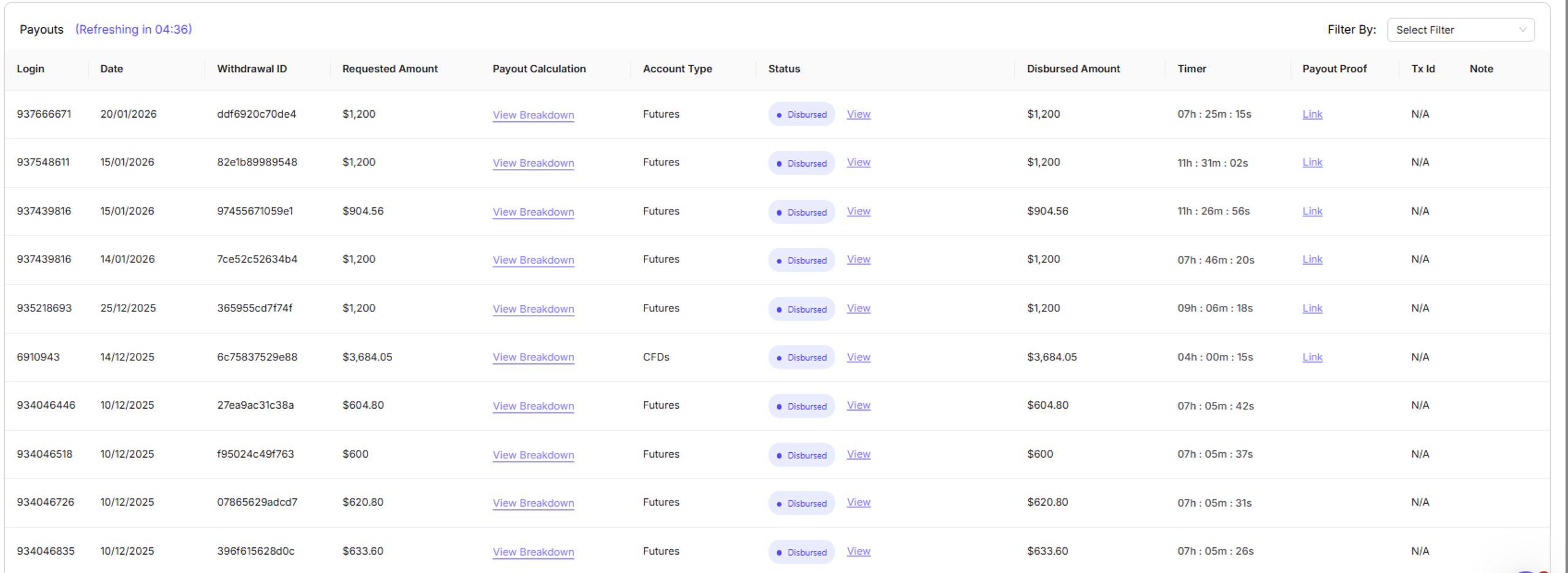The image size is (1568, 573).
Task: Open status View link for login 937548611
Action: [858, 162]
